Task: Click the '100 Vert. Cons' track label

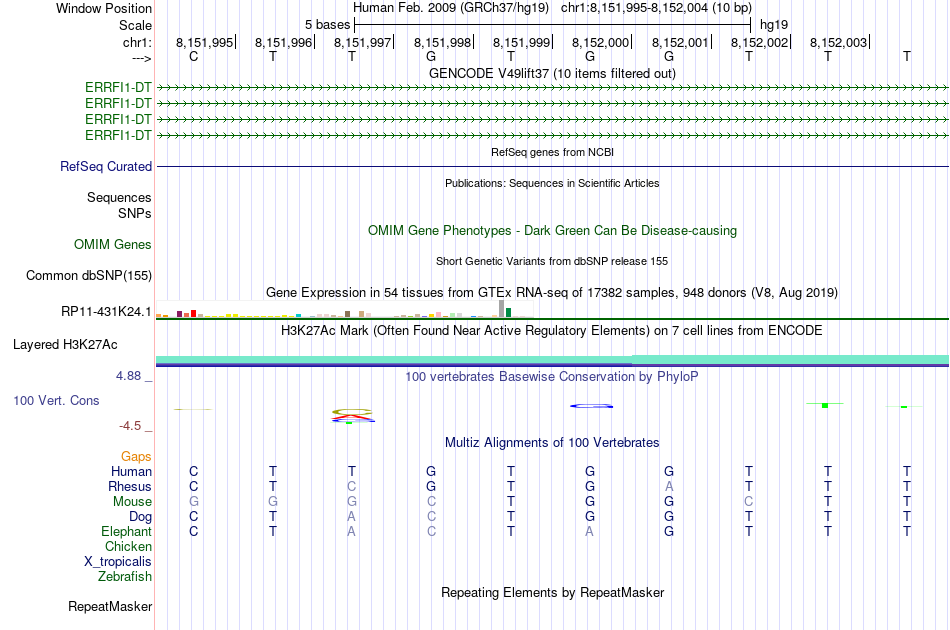Action: (x=56, y=400)
